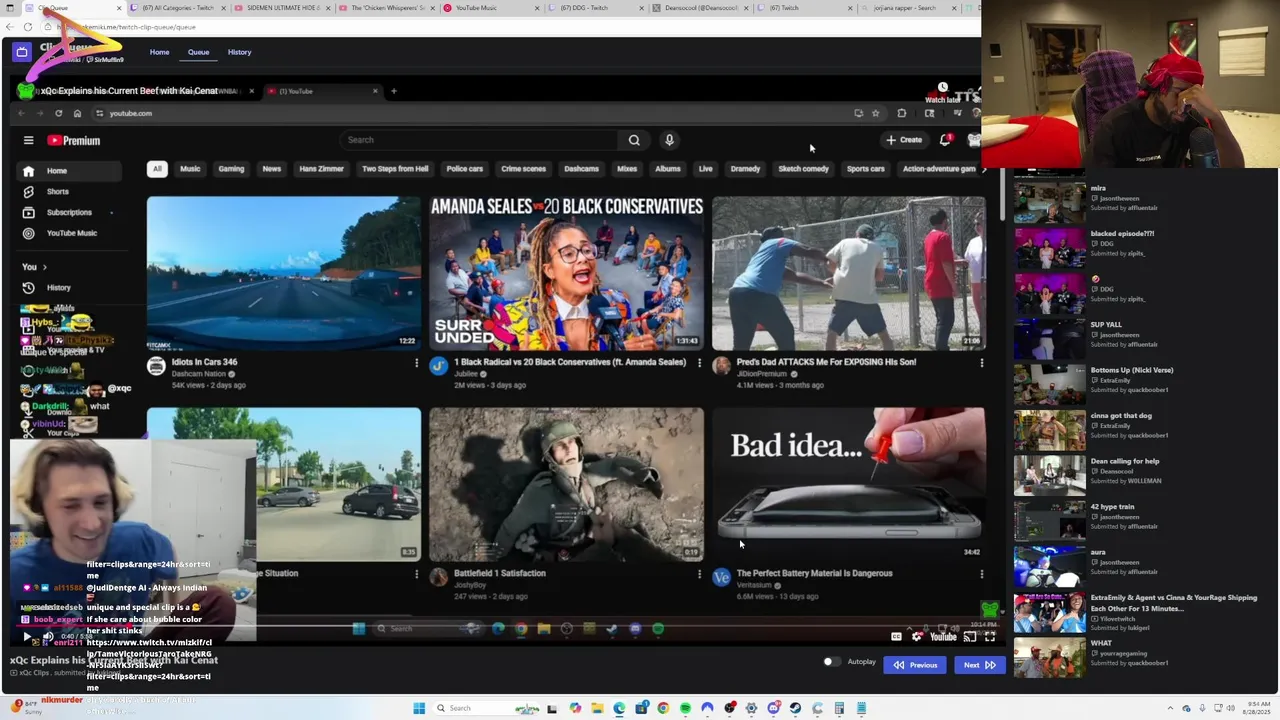Open Shorts in the YouTube sidebar

click(58, 192)
